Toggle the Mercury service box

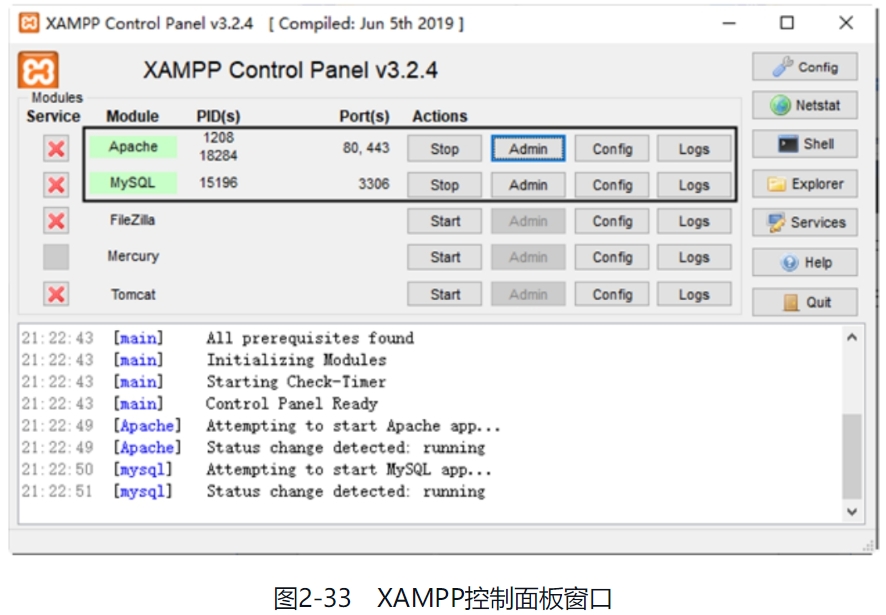point(56,257)
